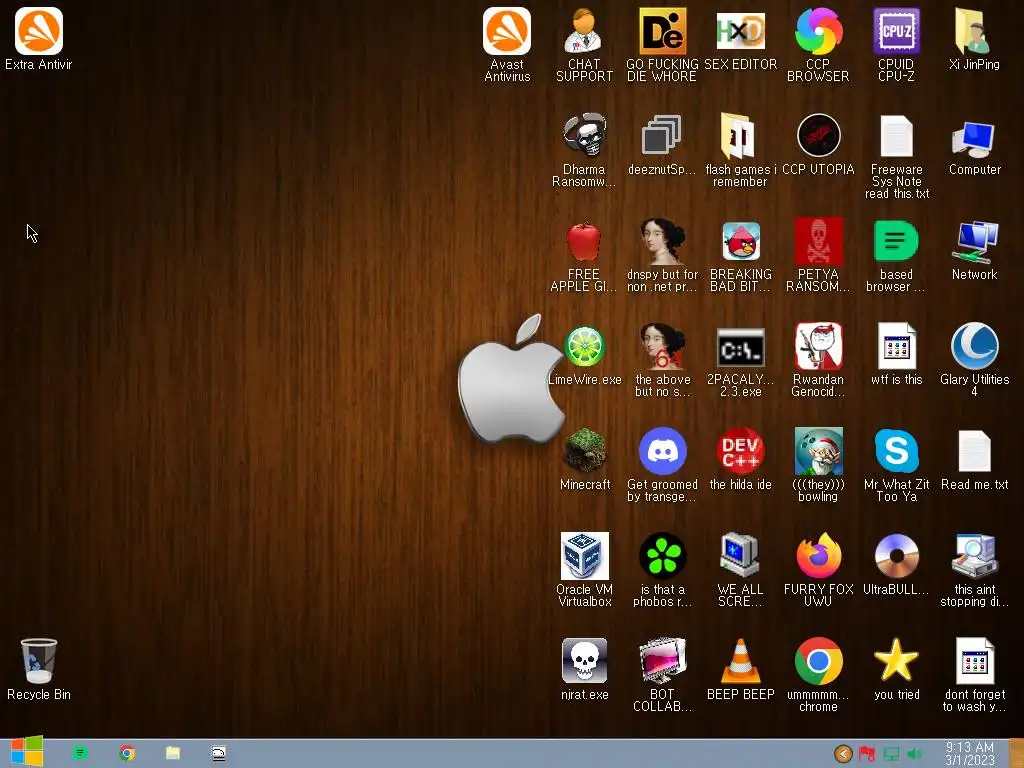
Task: Open the Avast Antivirus shortcut
Action: pyautogui.click(x=507, y=44)
